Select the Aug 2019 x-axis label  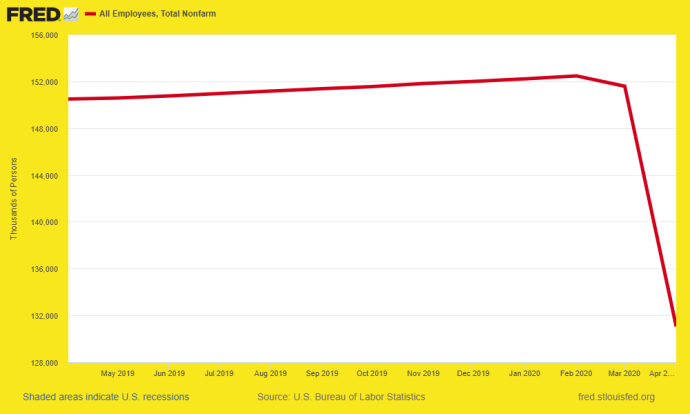[x=270, y=374]
